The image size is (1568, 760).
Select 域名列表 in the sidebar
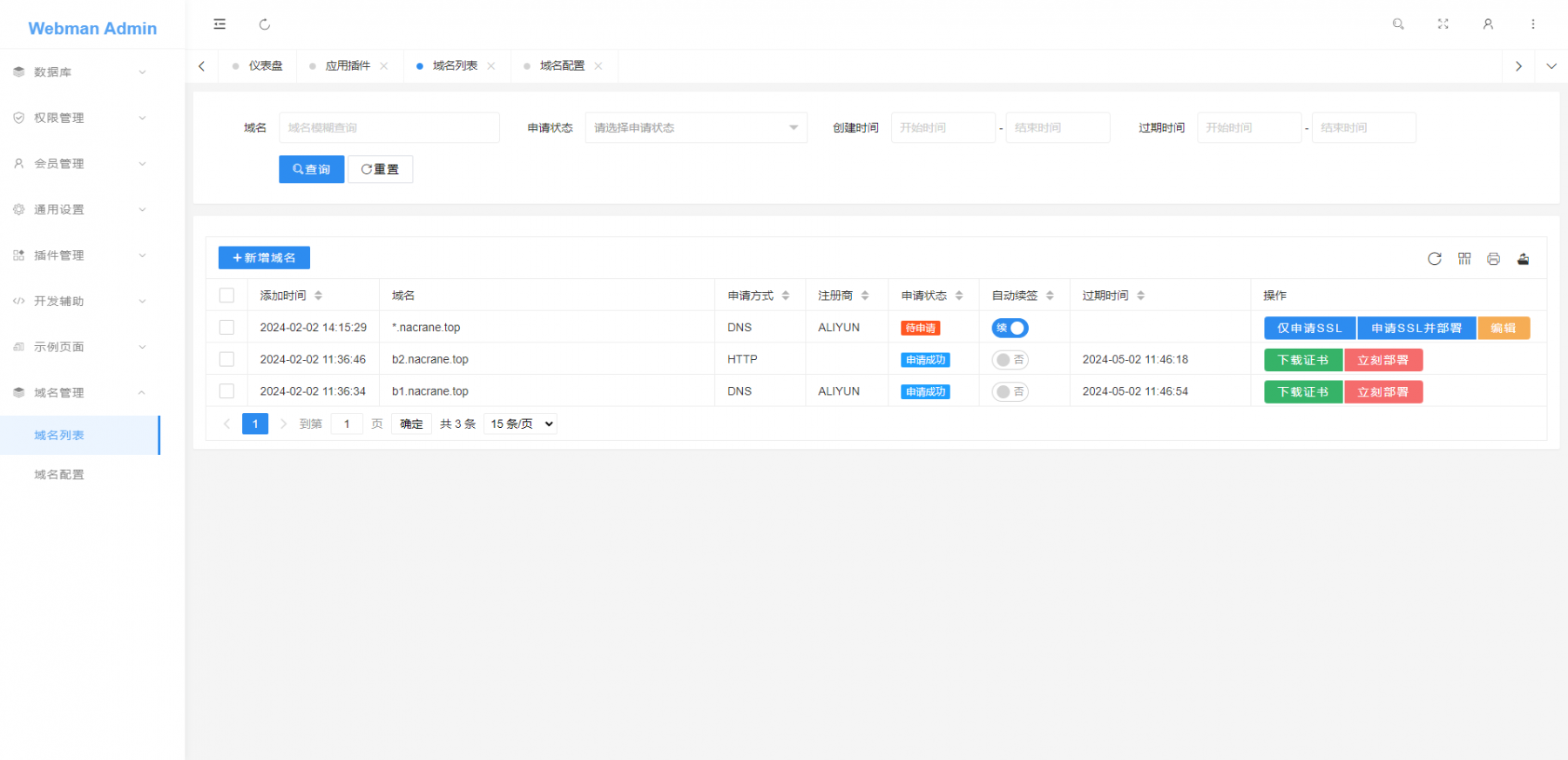point(80,435)
